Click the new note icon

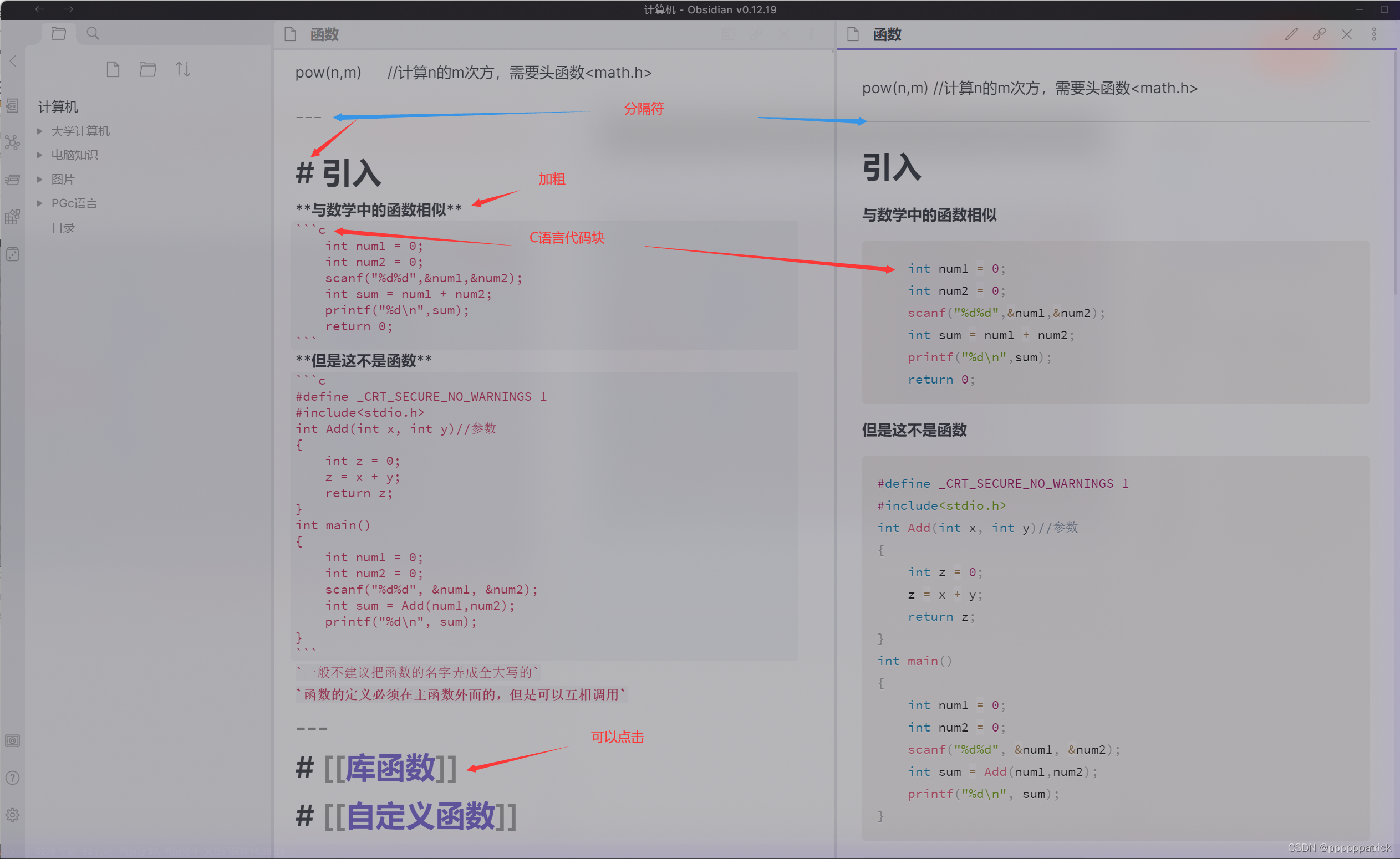[x=113, y=69]
